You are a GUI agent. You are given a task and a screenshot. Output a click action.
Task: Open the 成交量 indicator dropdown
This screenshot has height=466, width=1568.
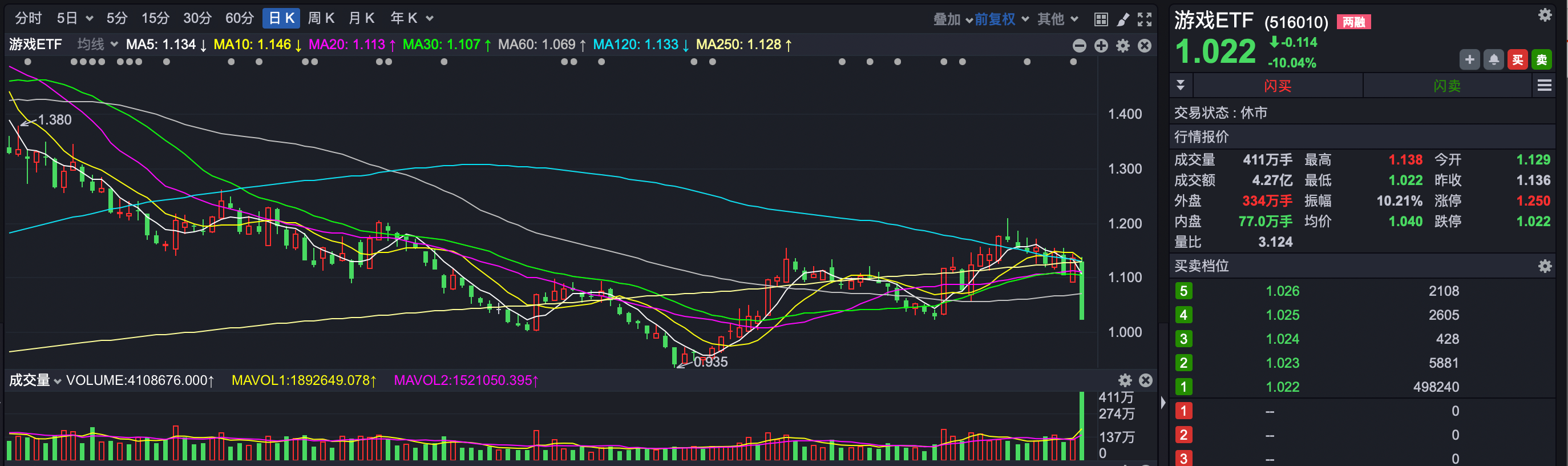(x=35, y=381)
